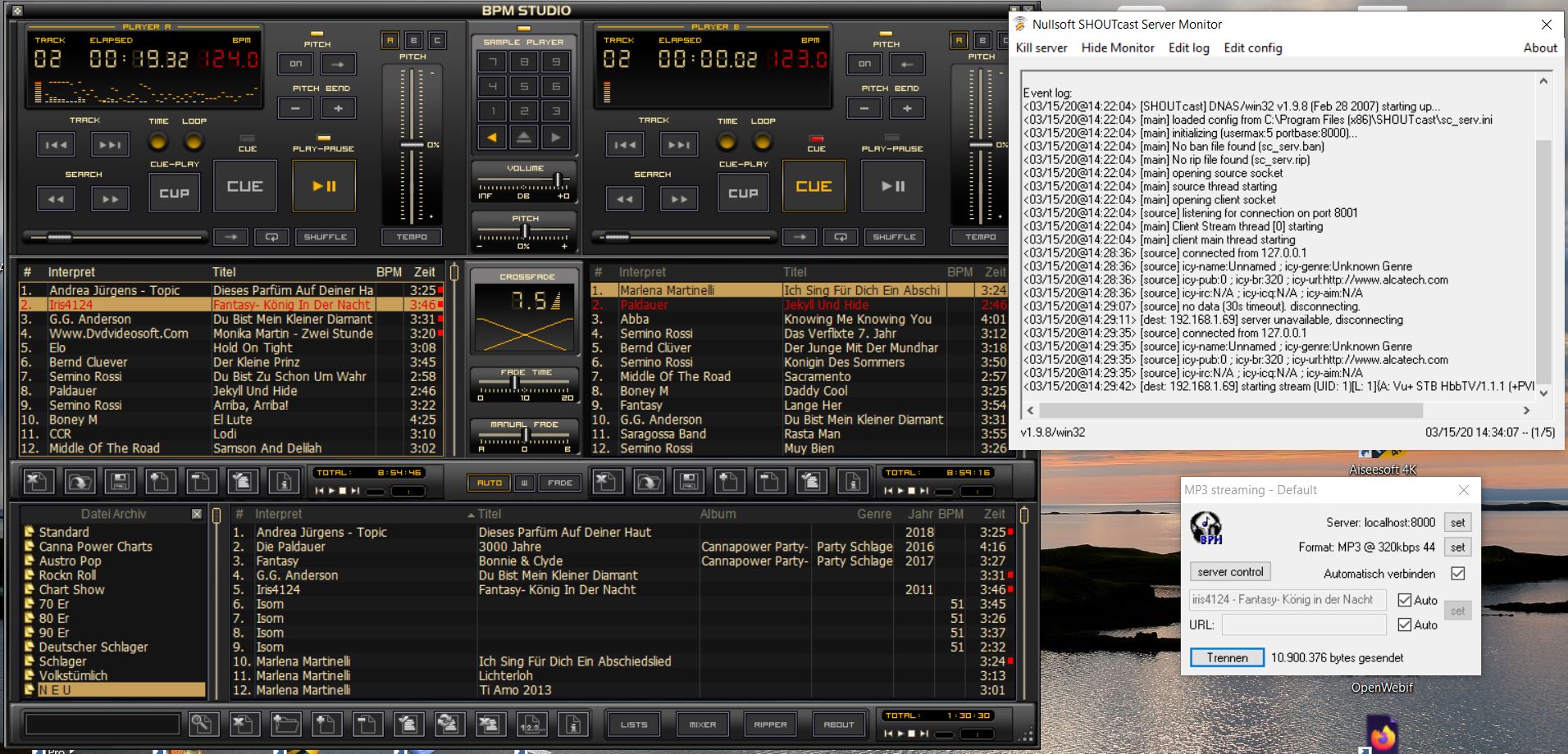Click the Fade button between the playlists

pos(560,483)
